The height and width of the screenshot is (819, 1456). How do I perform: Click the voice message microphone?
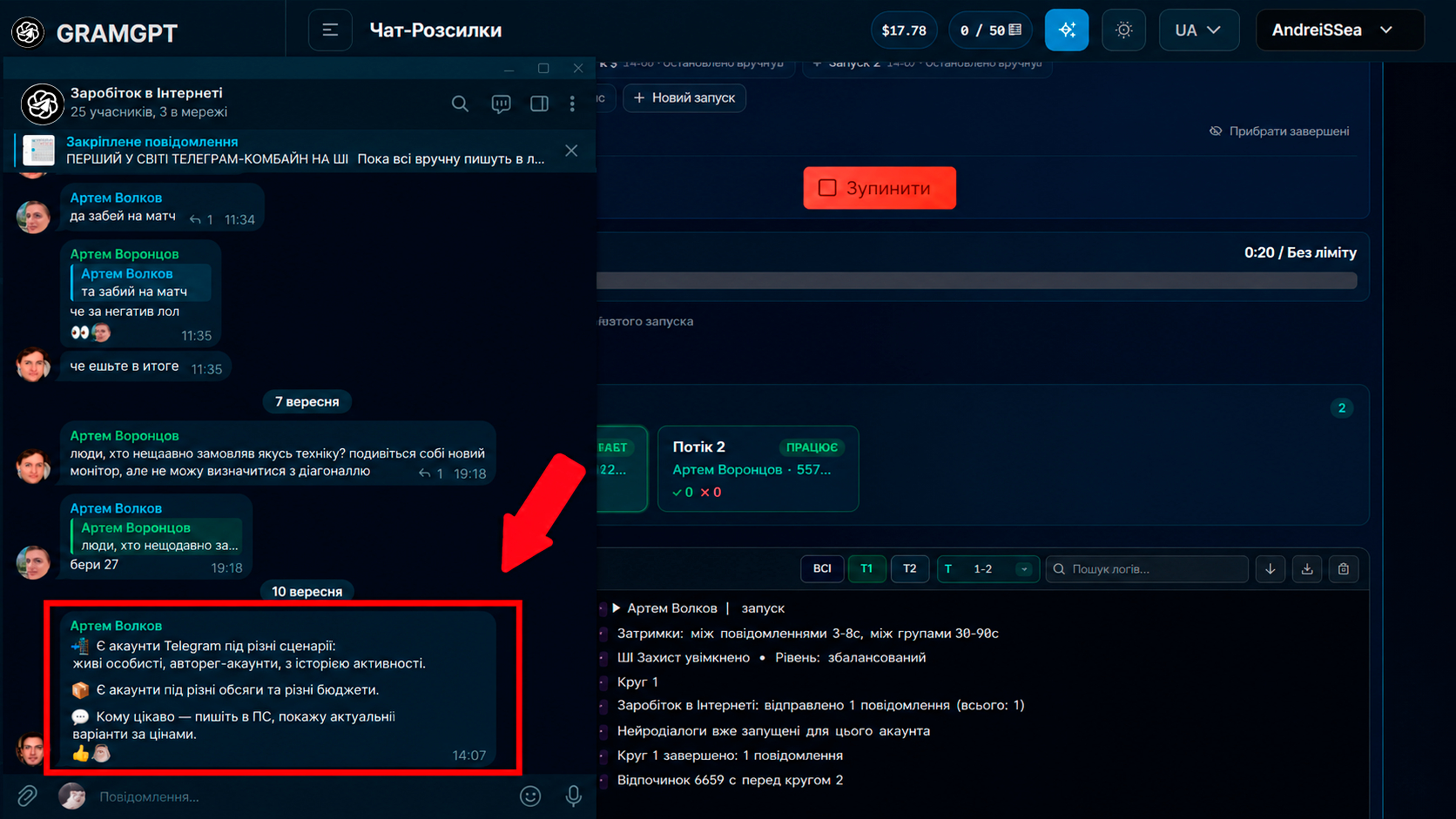click(x=573, y=796)
